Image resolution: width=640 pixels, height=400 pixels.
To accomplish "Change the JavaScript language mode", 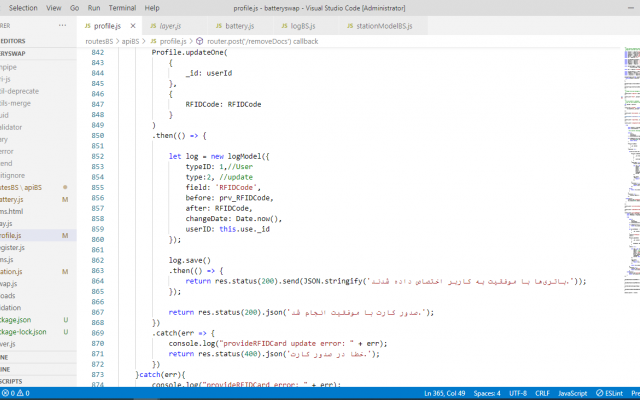I will coord(572,393).
